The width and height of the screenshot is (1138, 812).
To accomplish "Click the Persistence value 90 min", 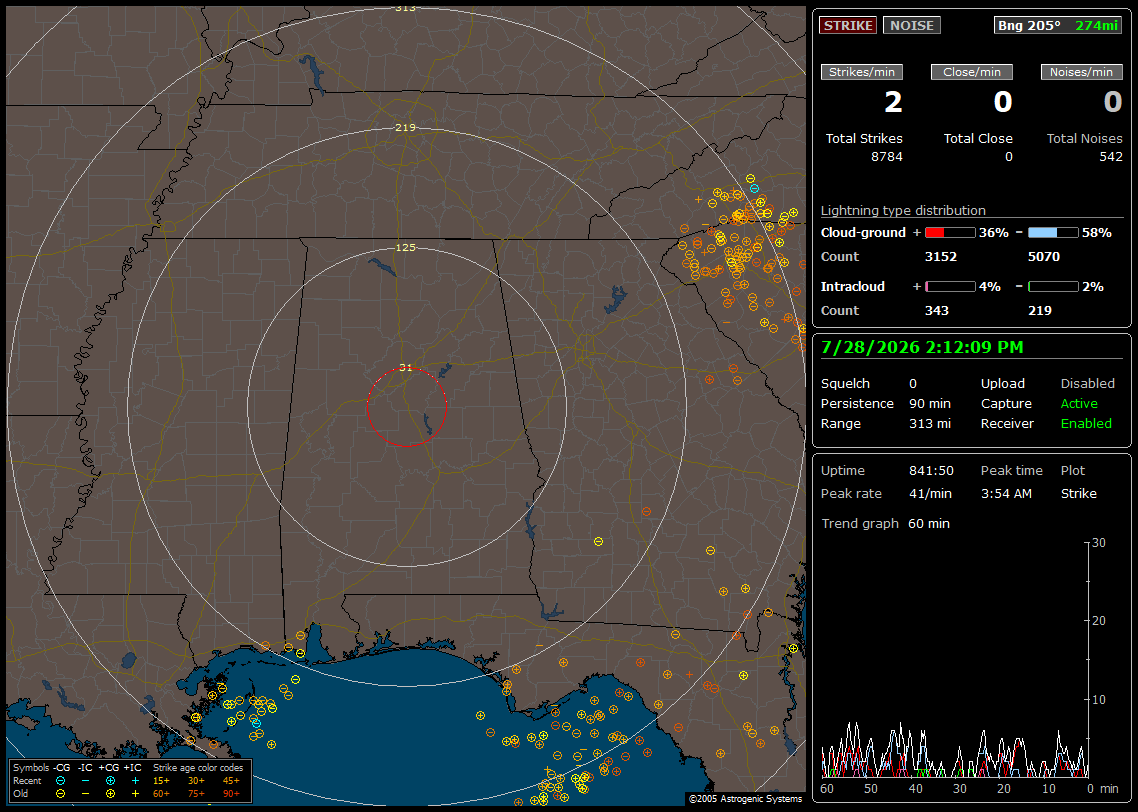I will point(930,403).
